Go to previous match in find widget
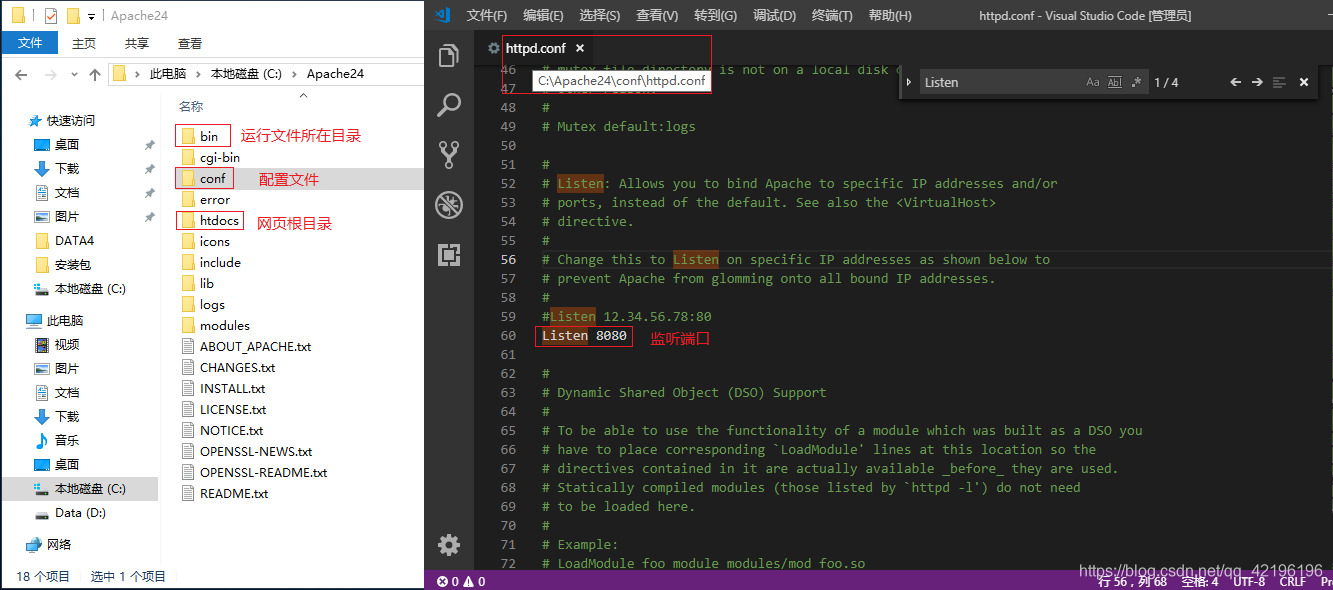This screenshot has width=1333, height=590. coord(1235,82)
